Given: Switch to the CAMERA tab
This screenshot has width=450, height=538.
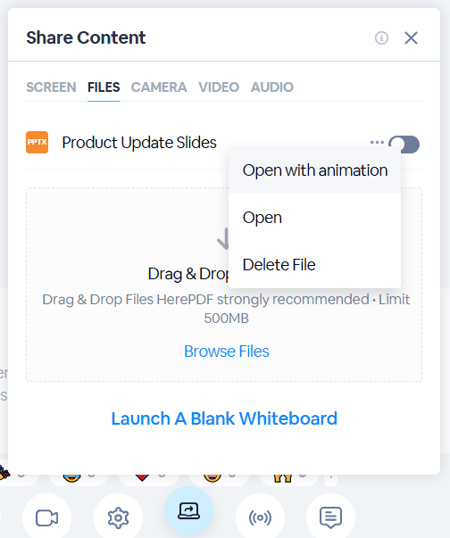Looking at the screenshot, I should coord(159,87).
